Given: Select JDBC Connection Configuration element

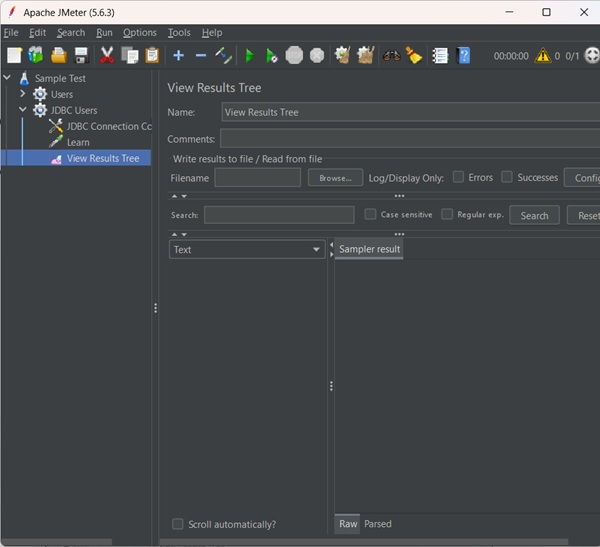Looking at the screenshot, I should pyautogui.click(x=109, y=126).
